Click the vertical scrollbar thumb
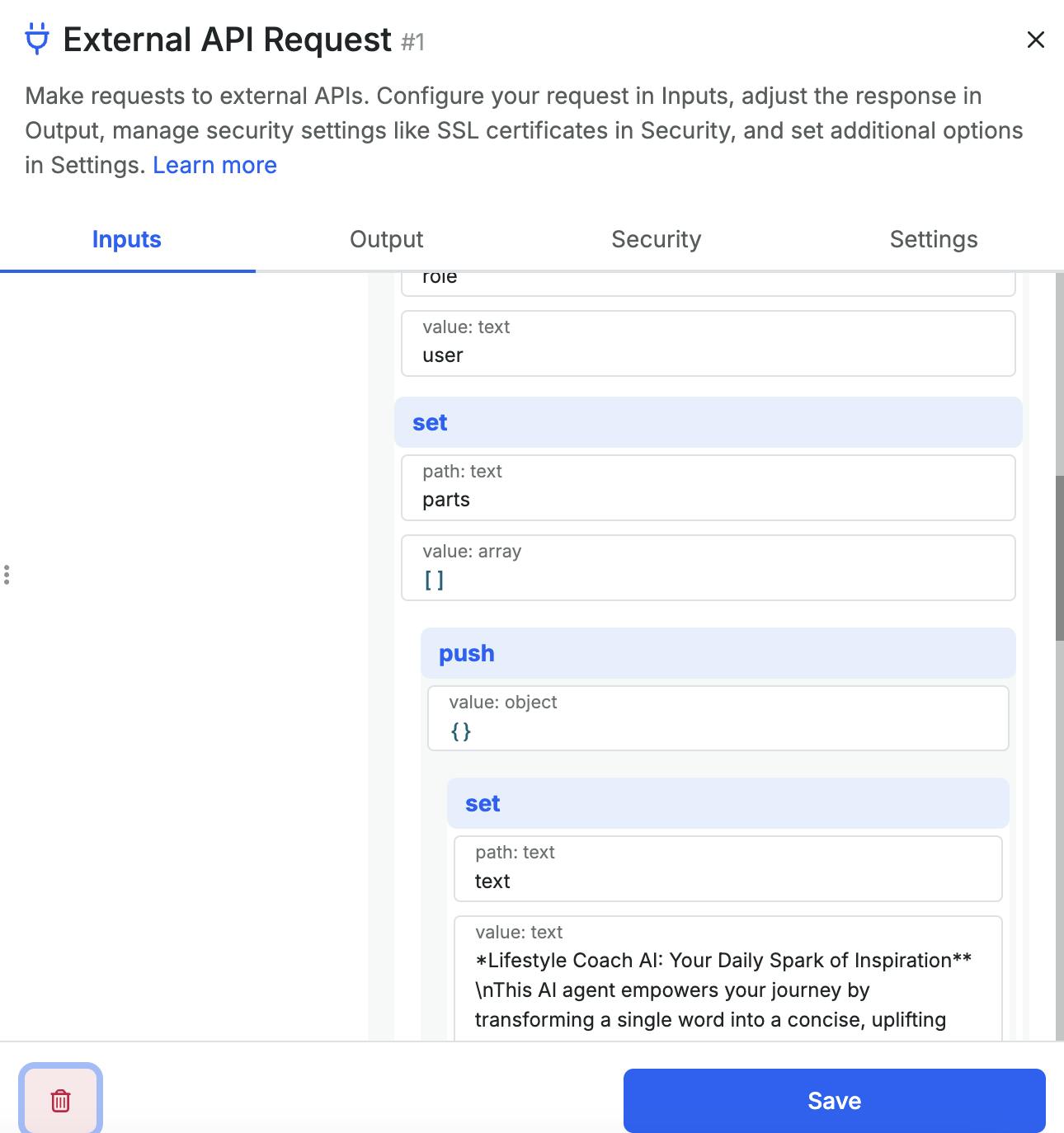This screenshot has height=1133, width=1064. 1059,557
